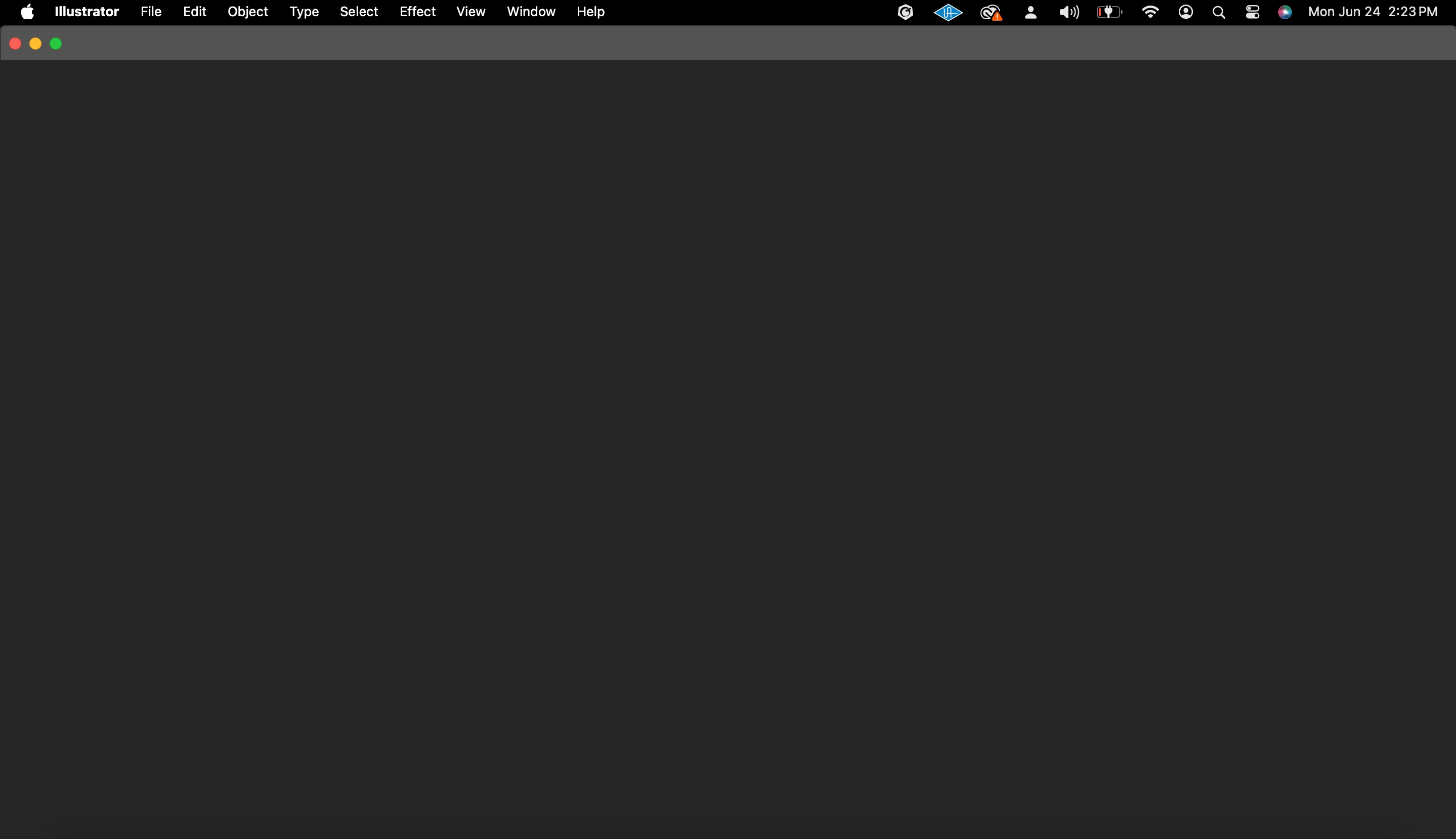Screen dimensions: 1456x839
Task: Click the battery status icon
Action: 1109,12
